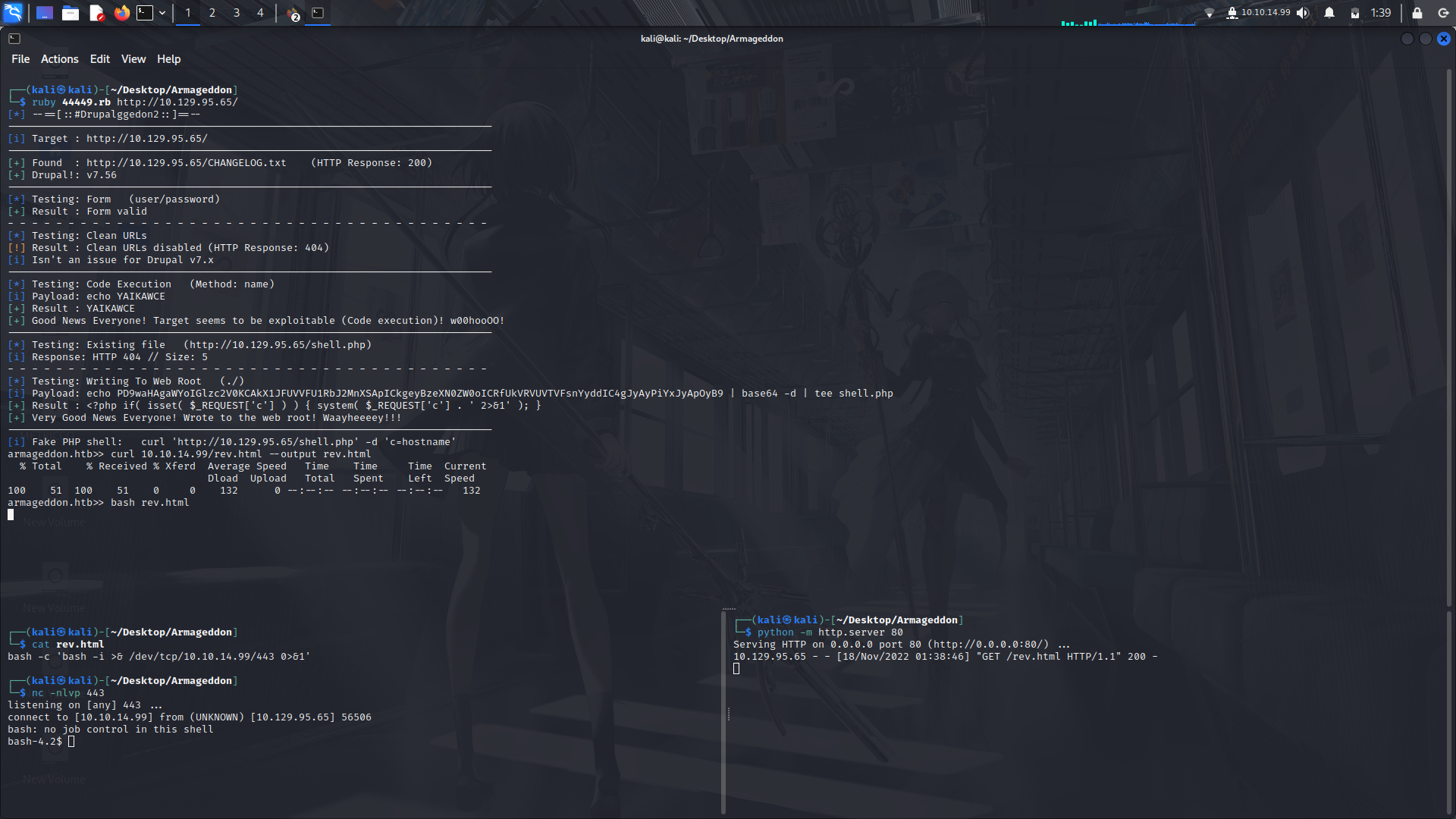Open the window menu icon in the title bar

(14, 38)
